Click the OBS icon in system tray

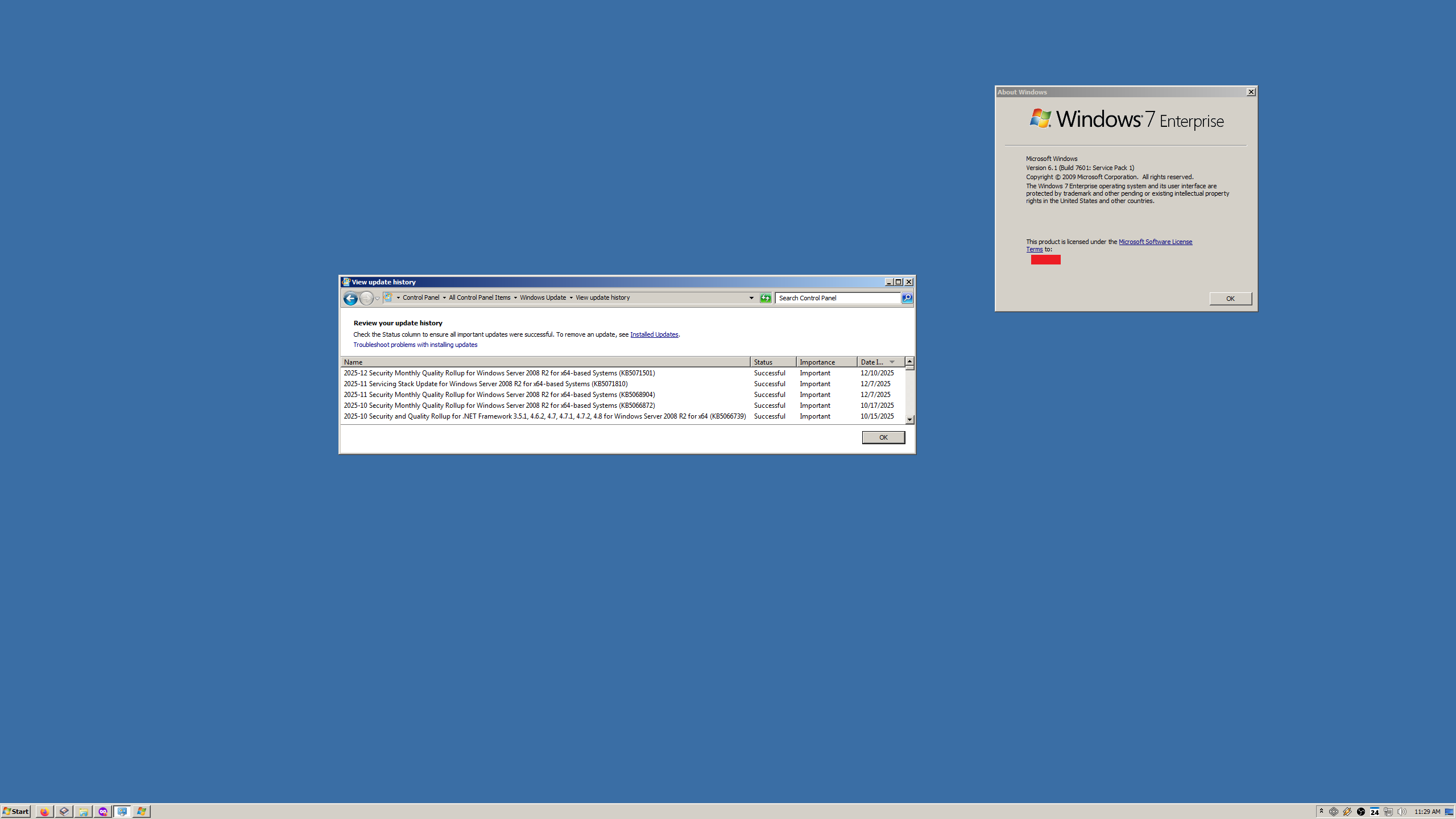1361,812
